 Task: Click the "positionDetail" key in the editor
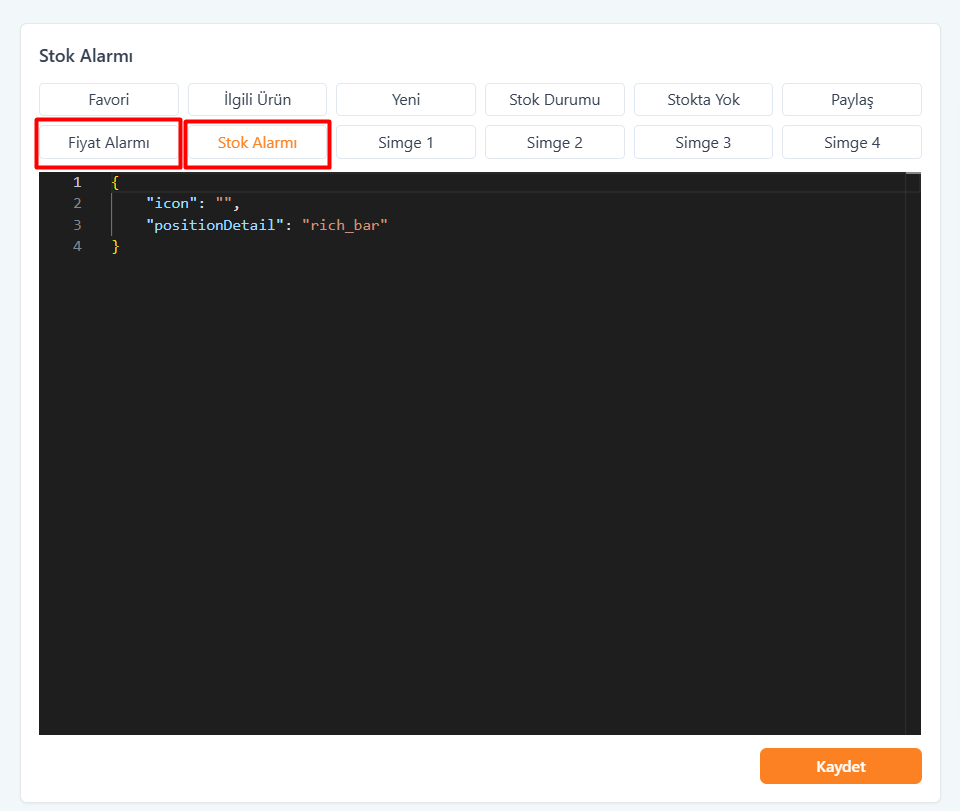point(214,225)
